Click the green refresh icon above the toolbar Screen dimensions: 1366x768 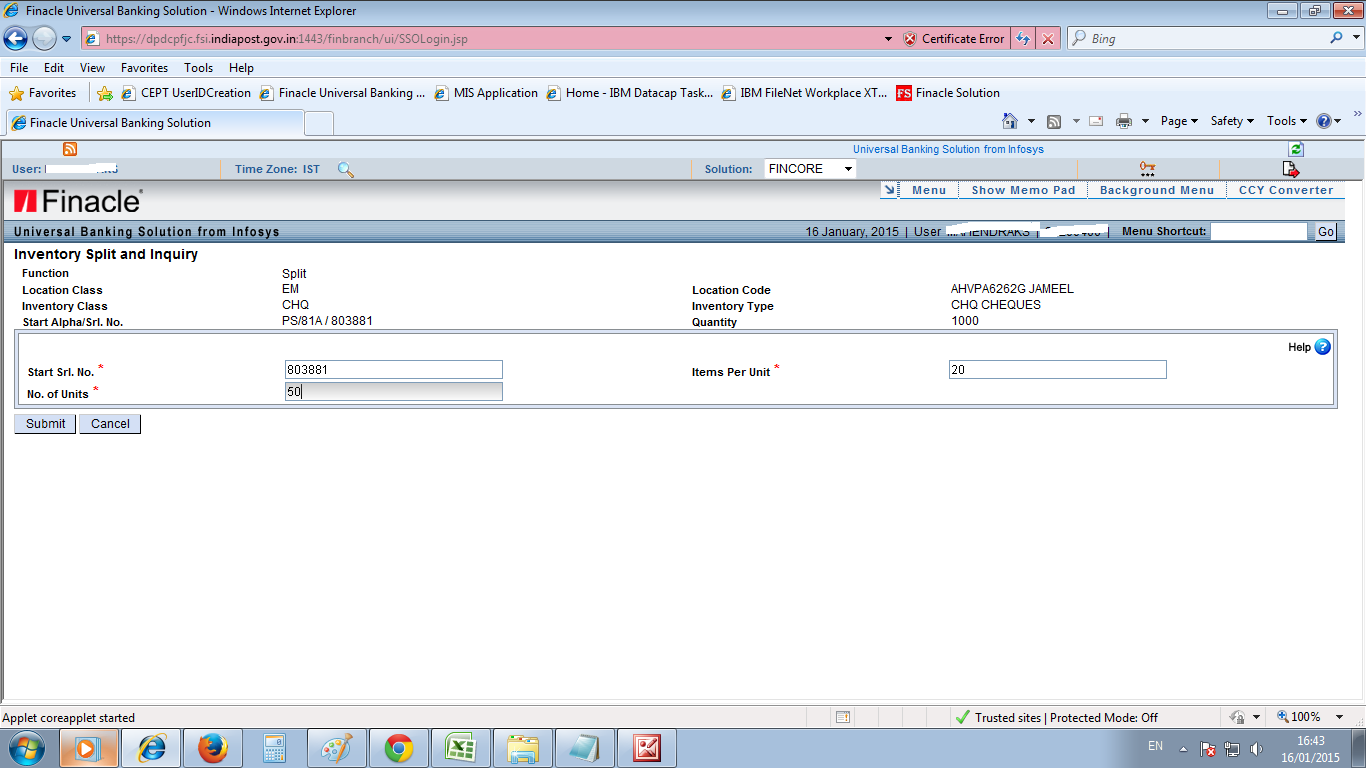(x=1296, y=148)
